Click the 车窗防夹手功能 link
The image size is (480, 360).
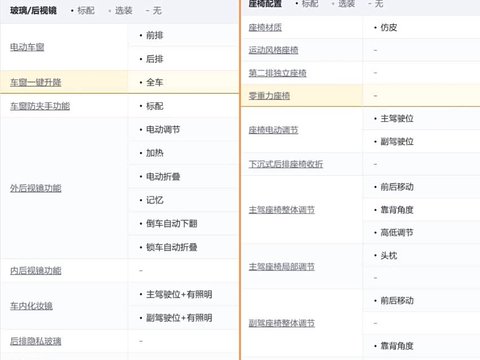point(40,106)
